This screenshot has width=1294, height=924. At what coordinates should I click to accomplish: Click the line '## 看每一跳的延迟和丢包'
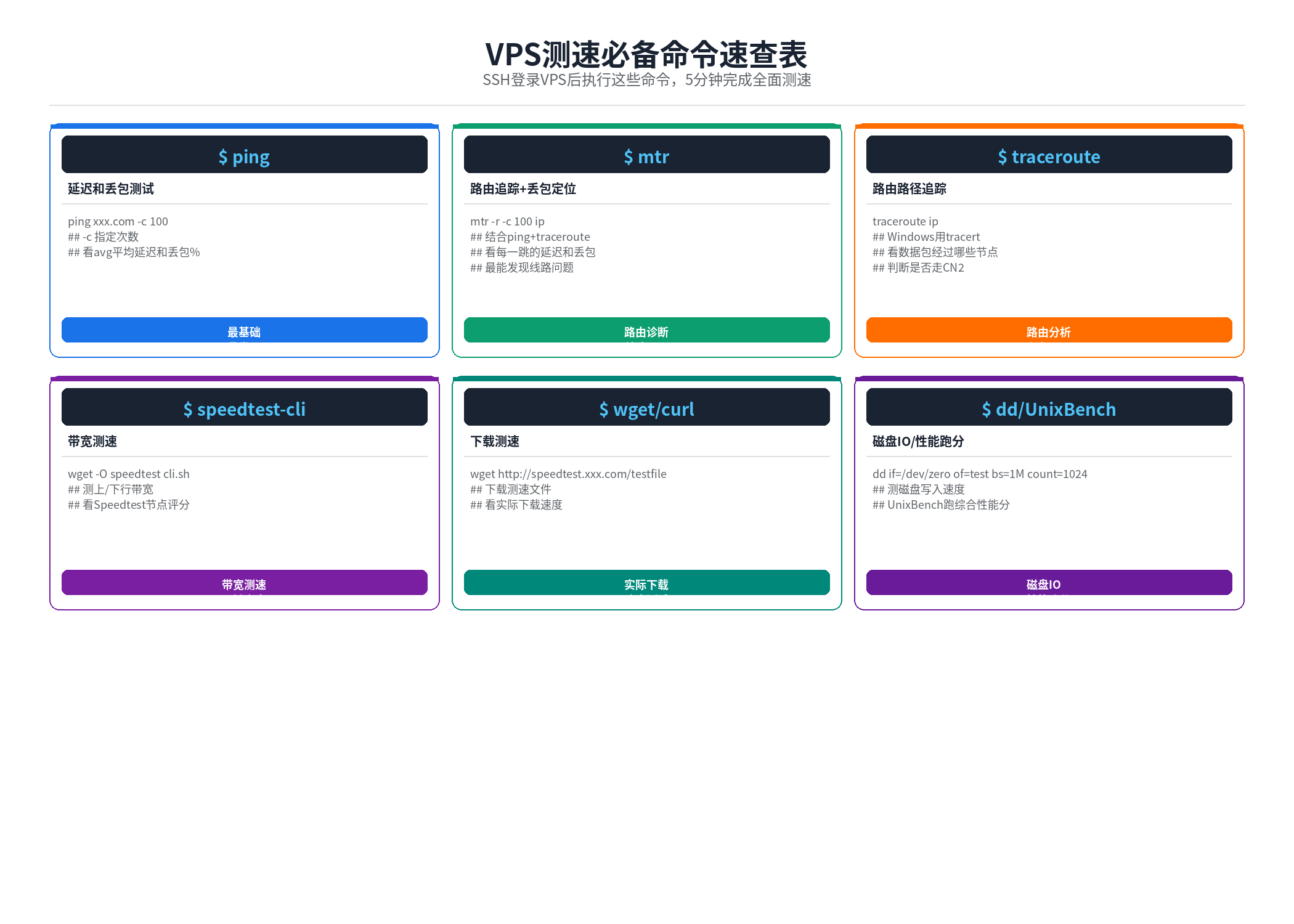[533, 253]
